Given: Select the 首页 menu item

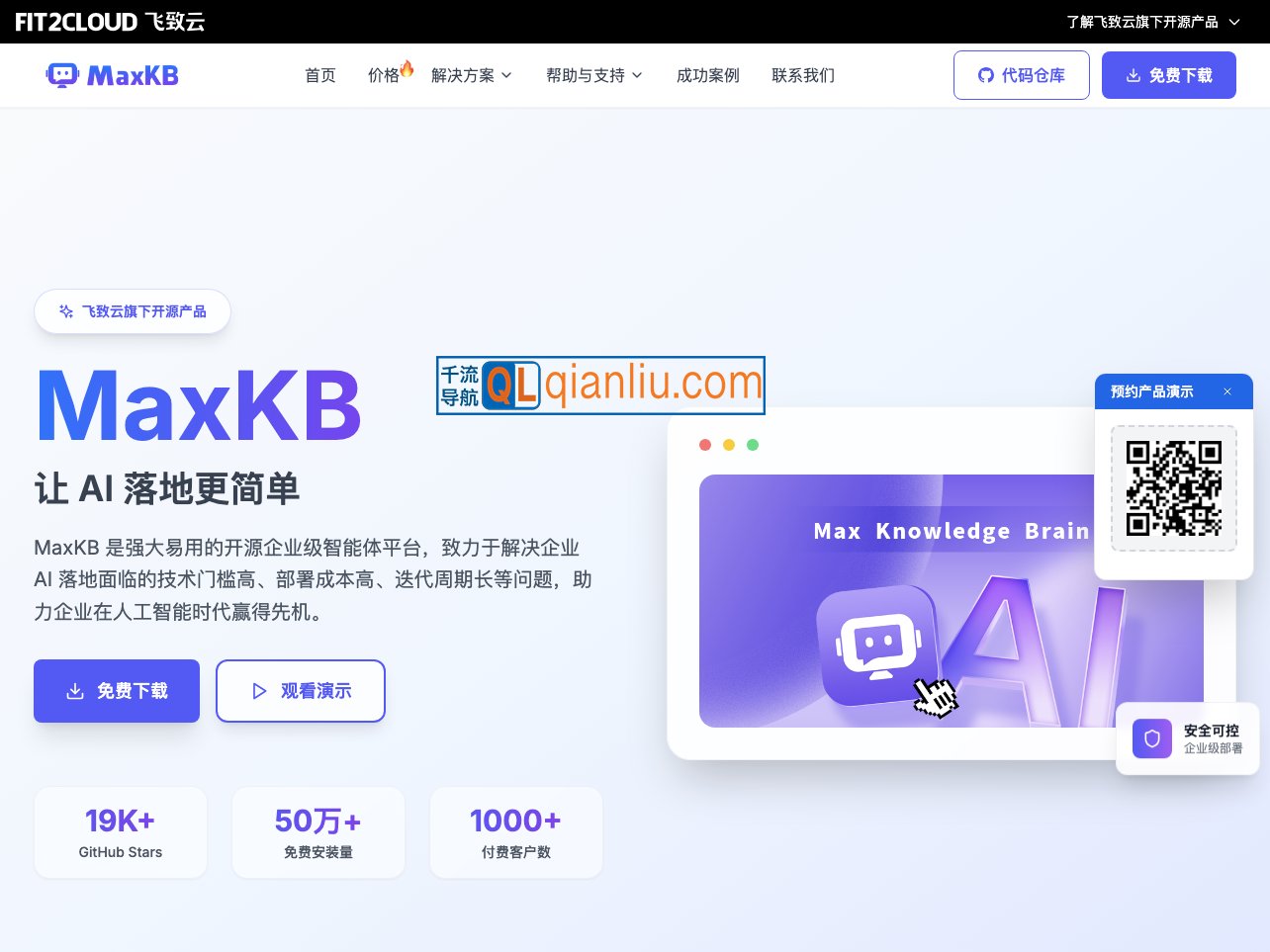Looking at the screenshot, I should pyautogui.click(x=319, y=75).
